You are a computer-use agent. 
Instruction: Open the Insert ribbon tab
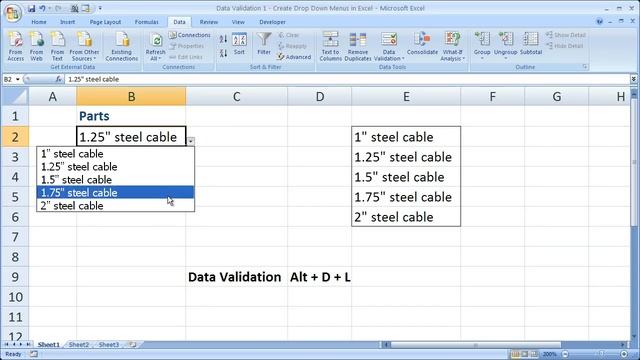(x=67, y=22)
